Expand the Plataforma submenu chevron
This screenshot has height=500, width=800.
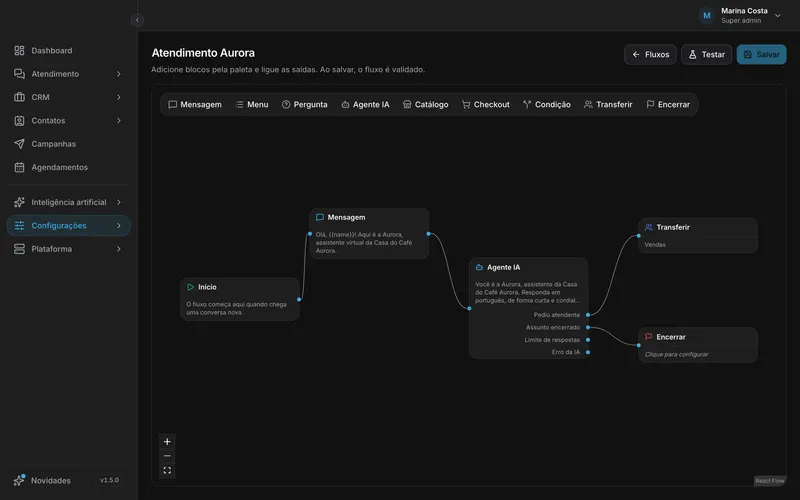click(x=118, y=249)
